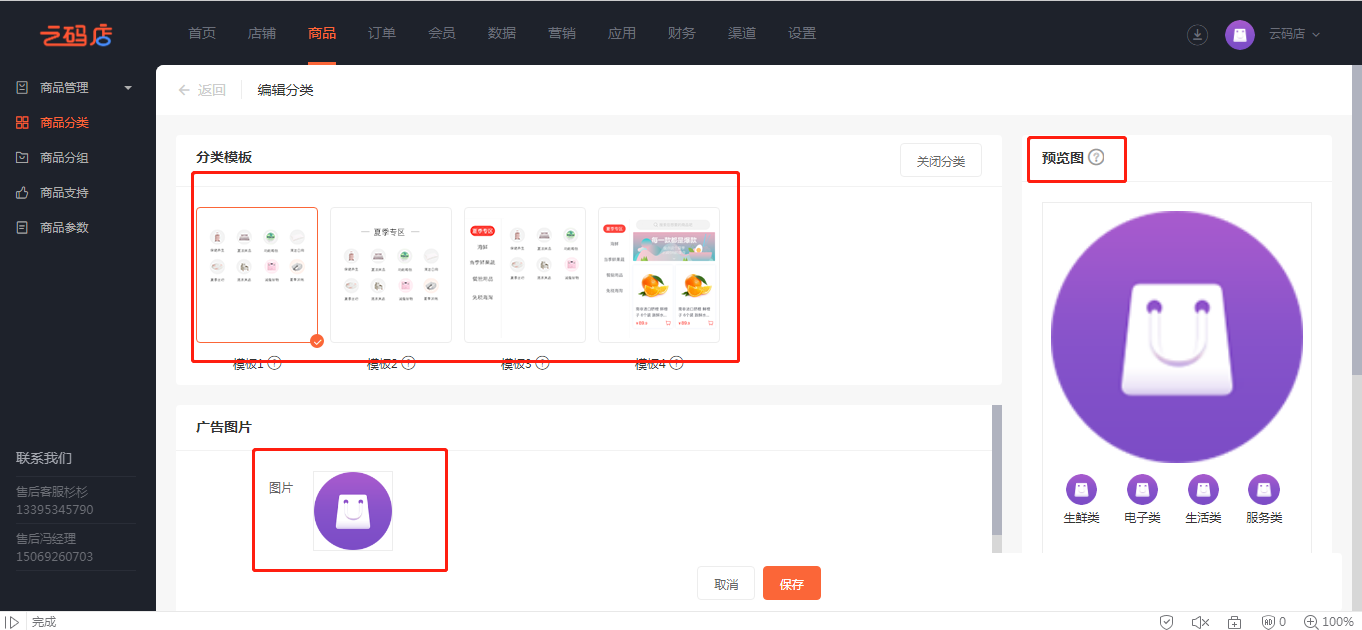Open the 商品 menu

tap(322, 33)
